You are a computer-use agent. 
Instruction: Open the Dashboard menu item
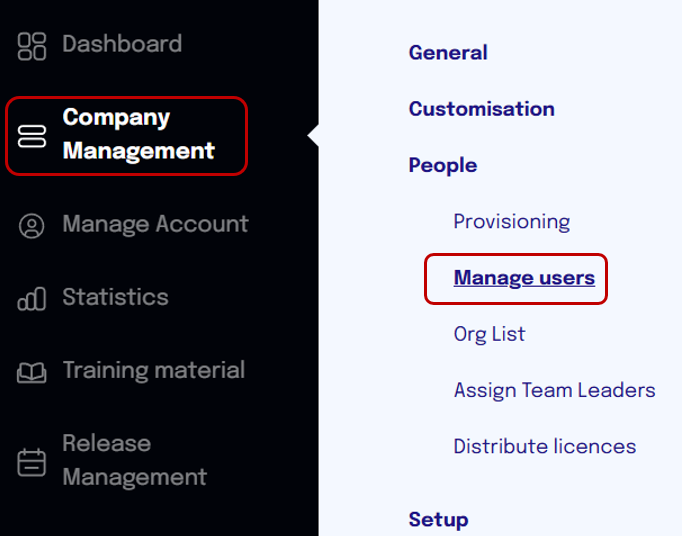[x=122, y=44]
